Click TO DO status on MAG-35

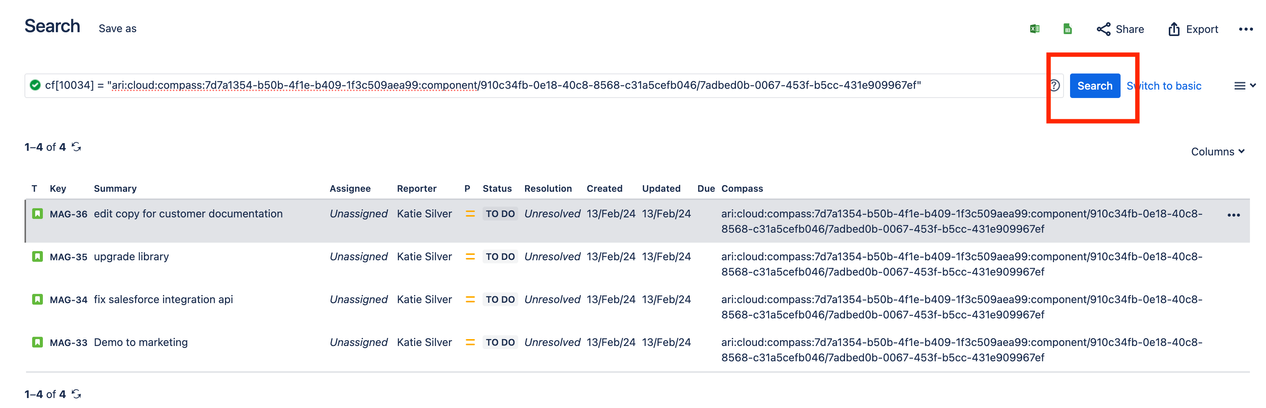500,257
